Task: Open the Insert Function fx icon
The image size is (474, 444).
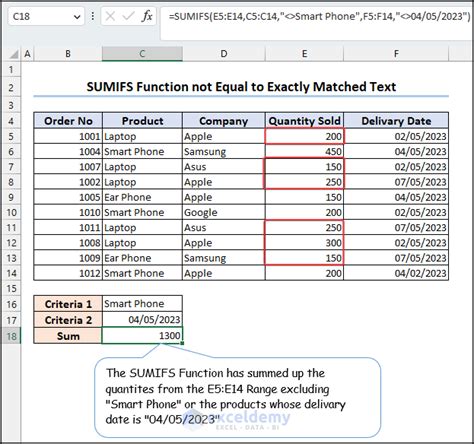Action: click(x=147, y=16)
